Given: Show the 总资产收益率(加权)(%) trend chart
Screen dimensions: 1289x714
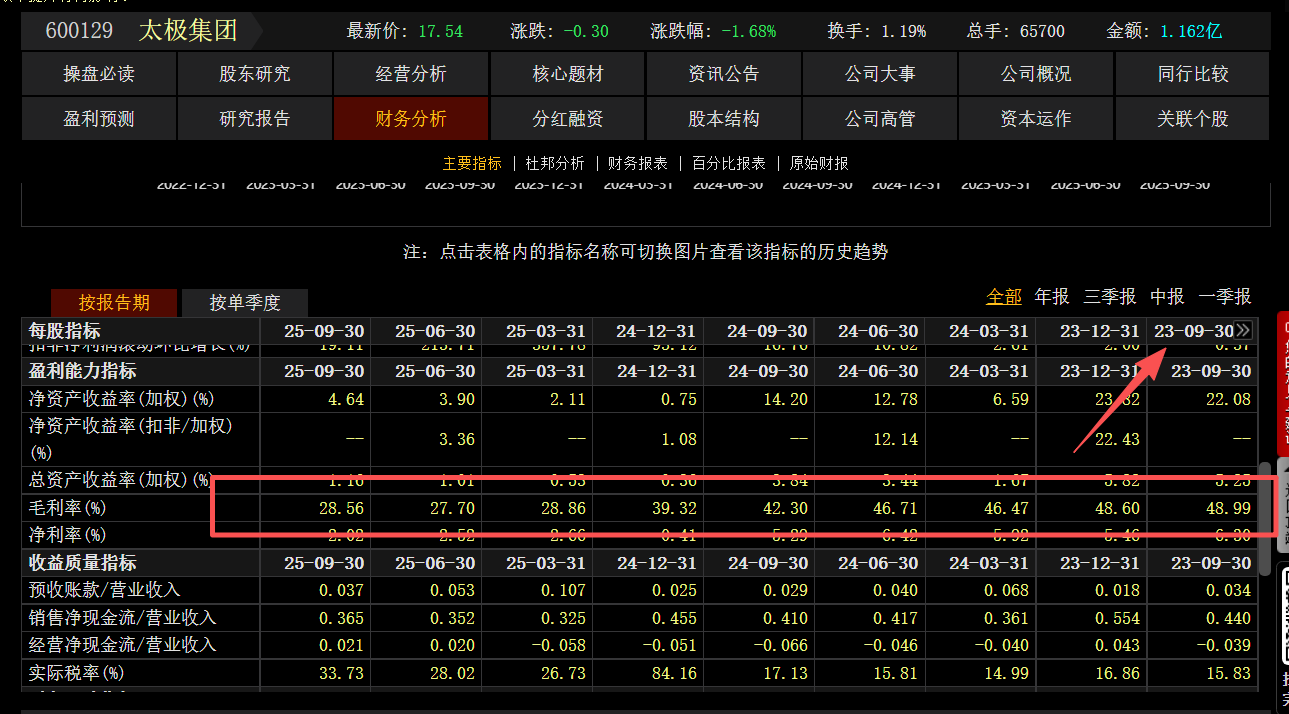Looking at the screenshot, I should click(122, 480).
